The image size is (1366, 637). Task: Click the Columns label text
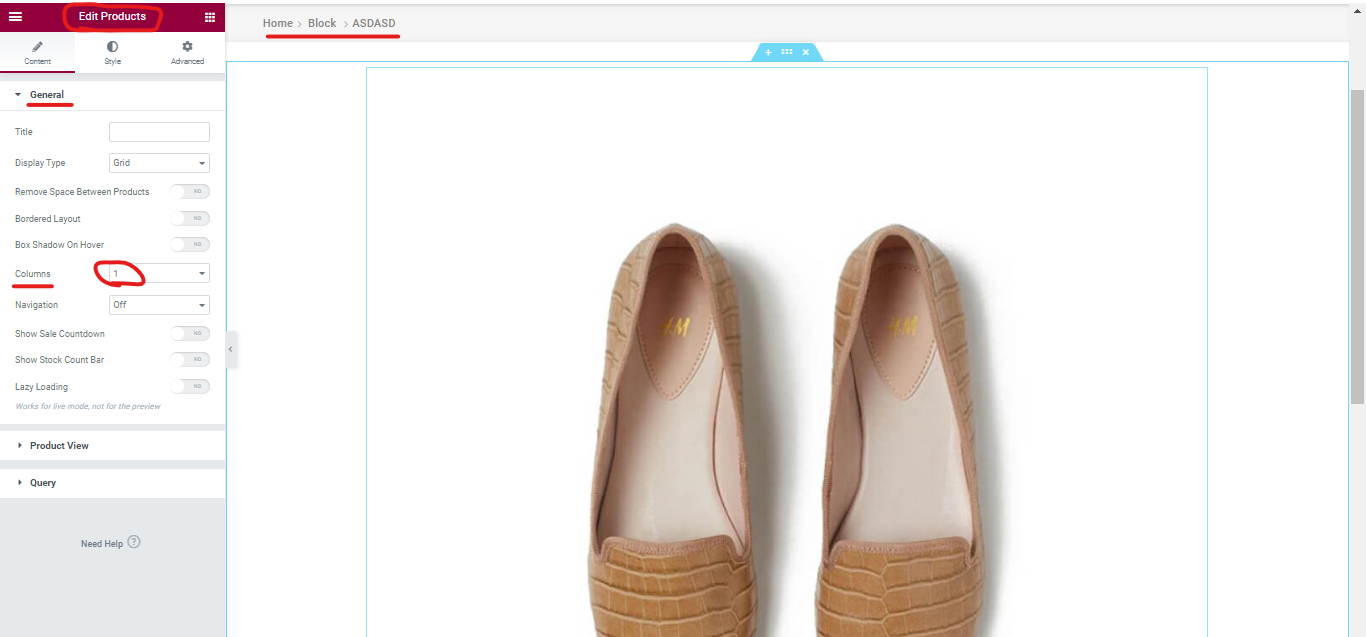(33, 274)
